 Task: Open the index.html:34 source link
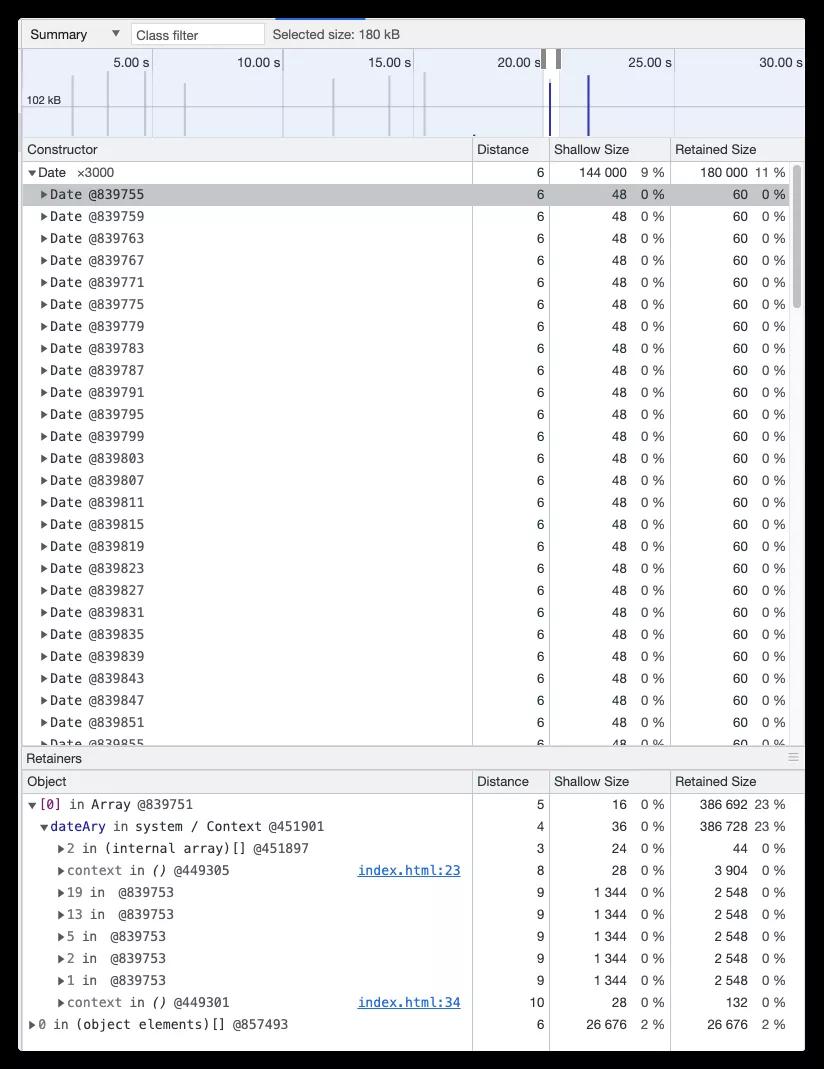coord(409,1003)
